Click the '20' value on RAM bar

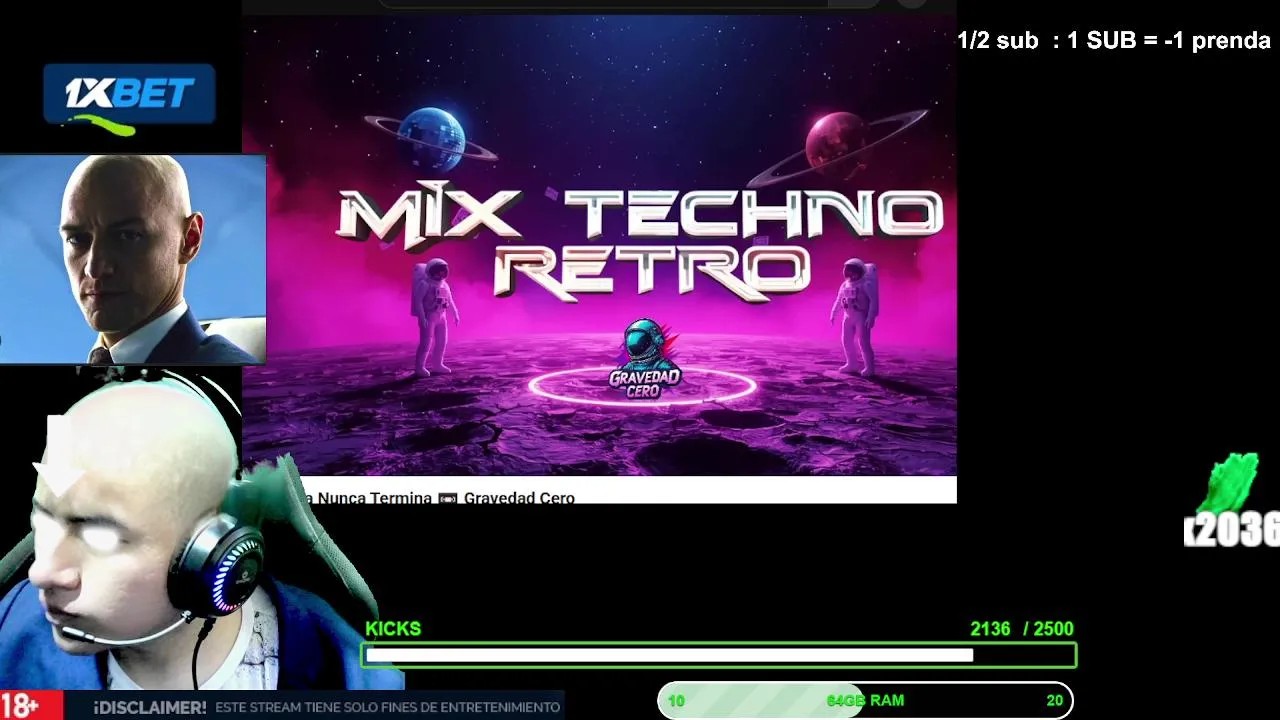(x=1054, y=701)
